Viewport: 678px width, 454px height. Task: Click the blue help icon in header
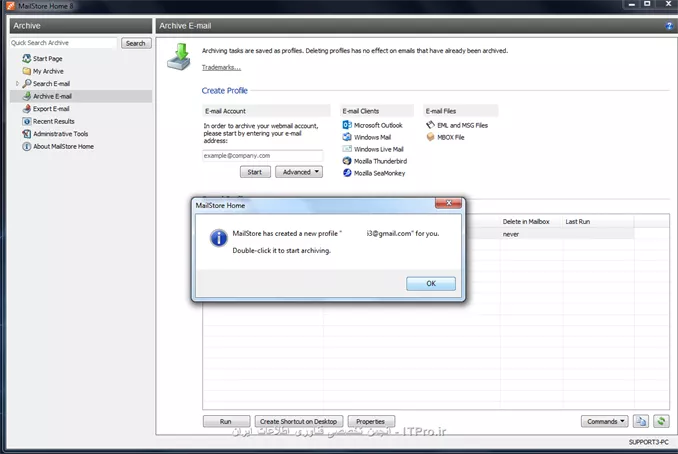(x=668, y=26)
